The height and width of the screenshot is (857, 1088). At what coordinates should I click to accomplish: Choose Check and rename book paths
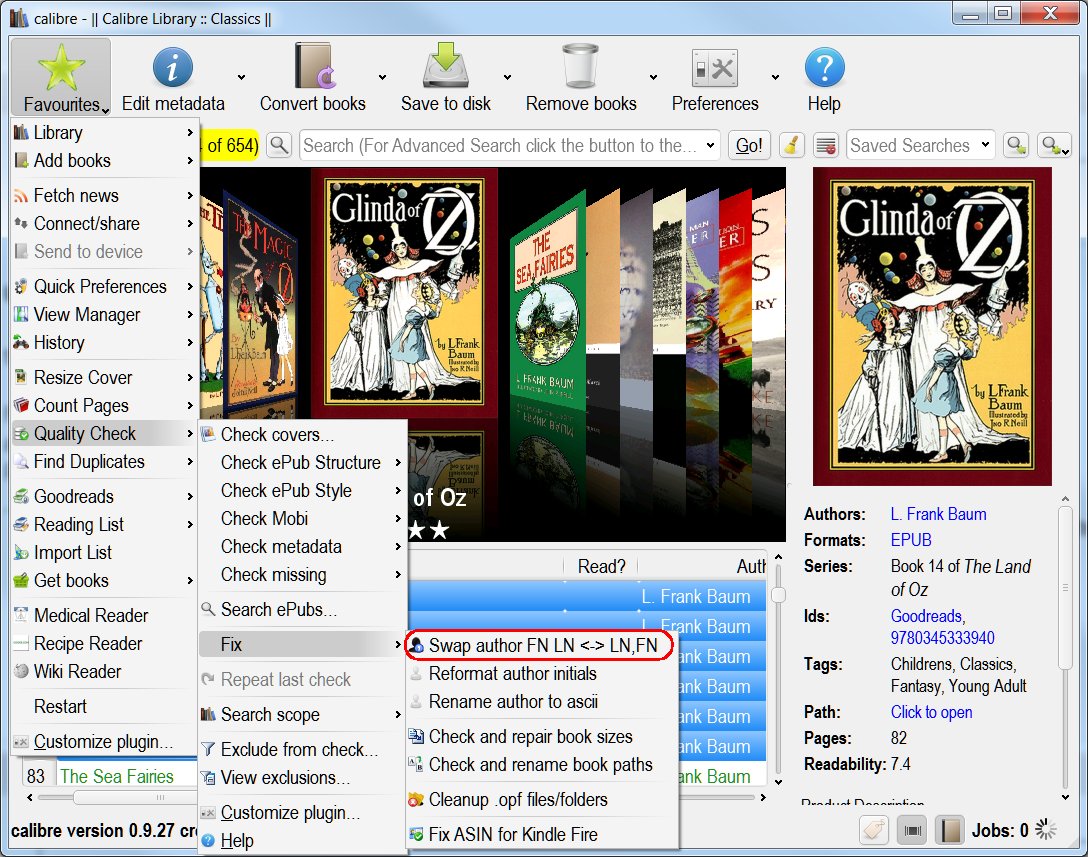coord(541,764)
